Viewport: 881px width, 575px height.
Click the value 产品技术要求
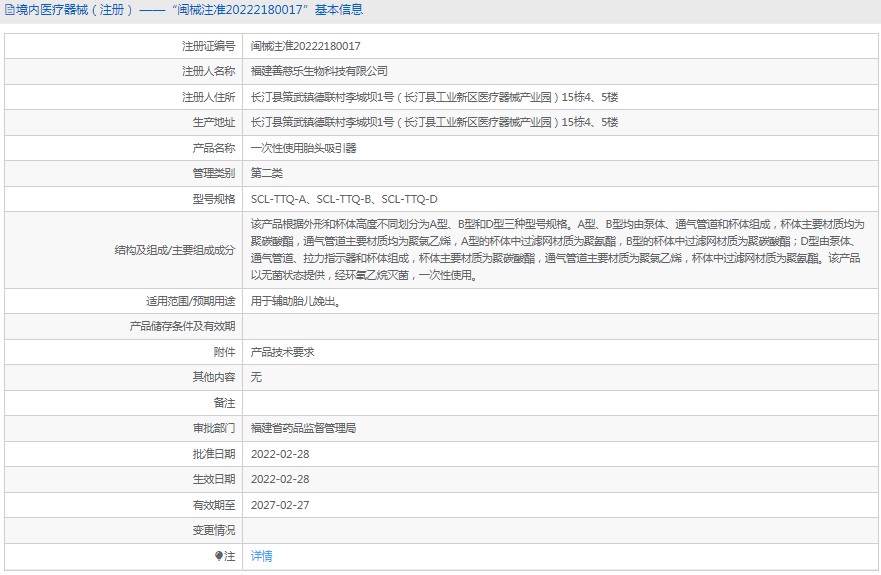coord(283,352)
